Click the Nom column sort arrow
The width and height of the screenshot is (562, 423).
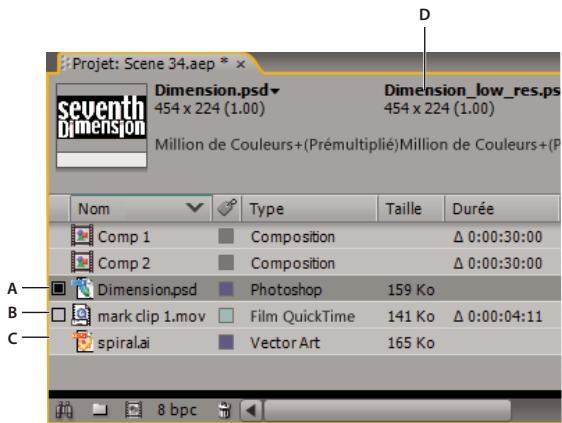[195, 207]
